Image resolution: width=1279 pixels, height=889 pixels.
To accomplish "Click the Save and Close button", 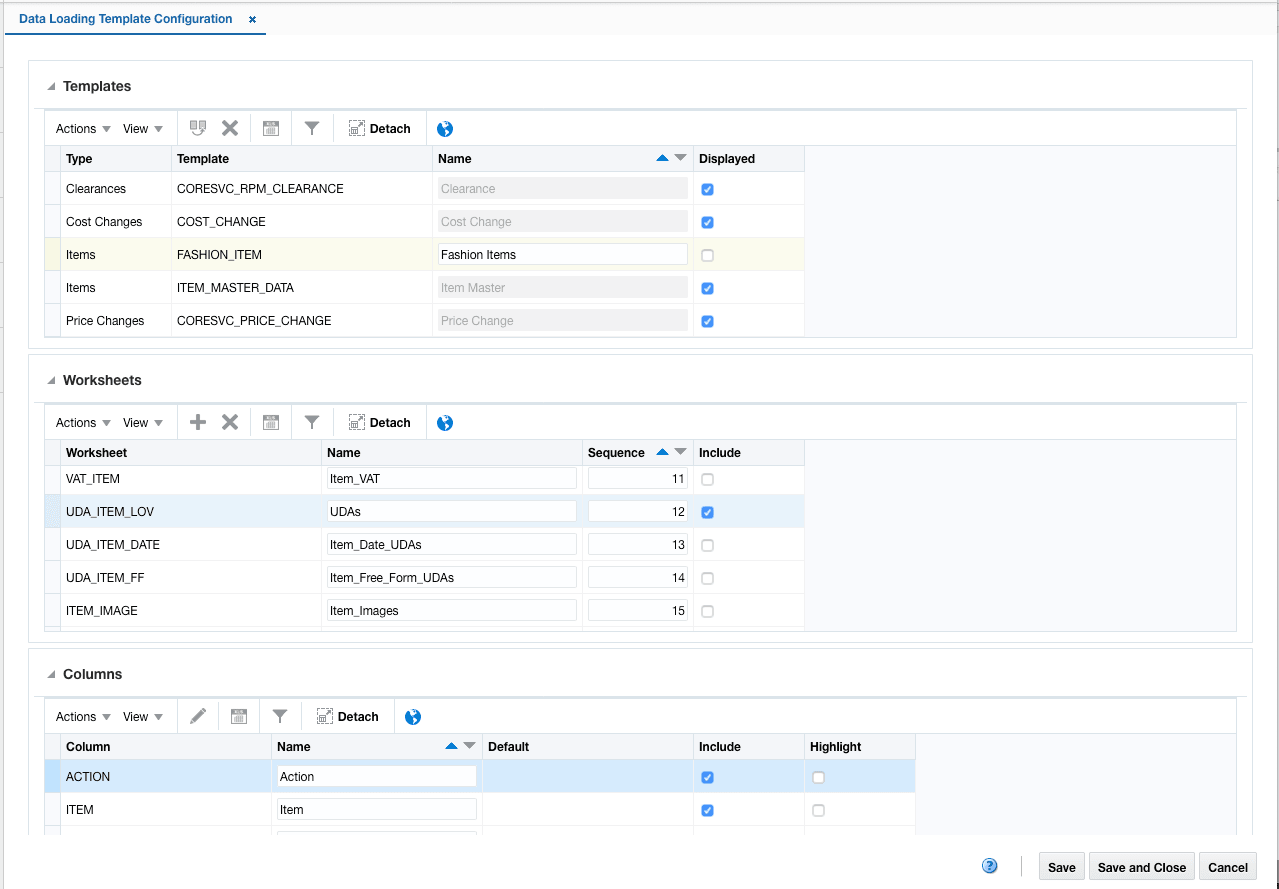I will coord(1141,866).
